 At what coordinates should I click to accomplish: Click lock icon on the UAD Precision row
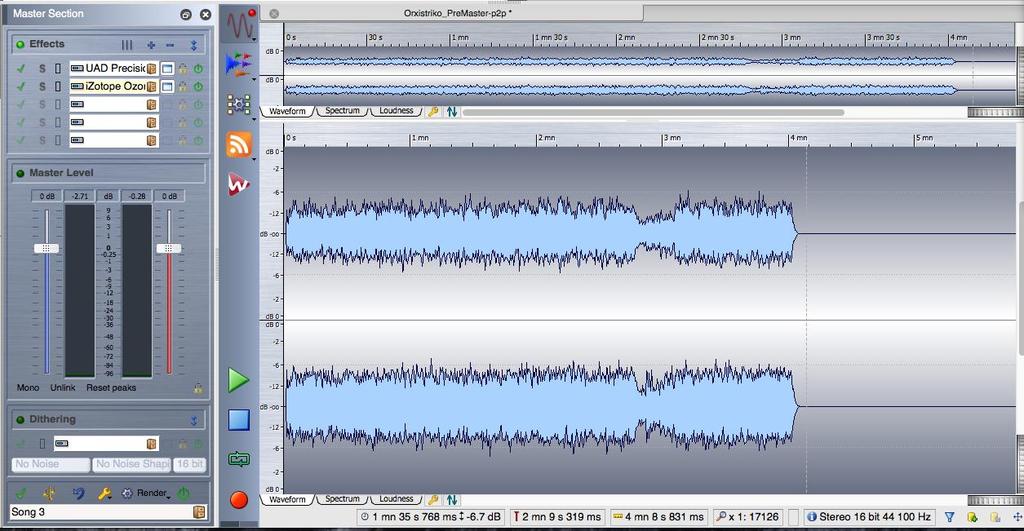184,69
